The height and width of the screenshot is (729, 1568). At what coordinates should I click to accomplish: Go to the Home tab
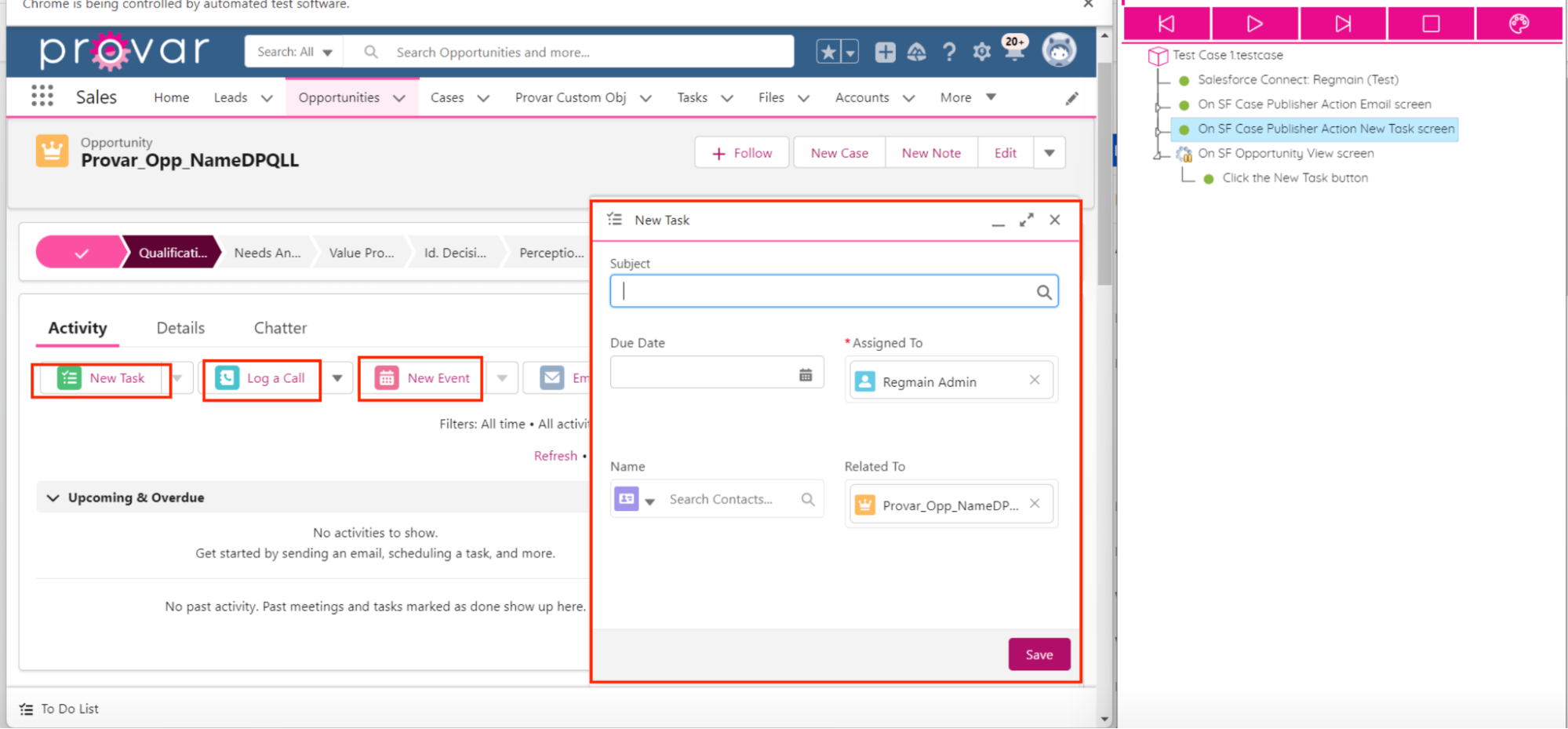171,97
